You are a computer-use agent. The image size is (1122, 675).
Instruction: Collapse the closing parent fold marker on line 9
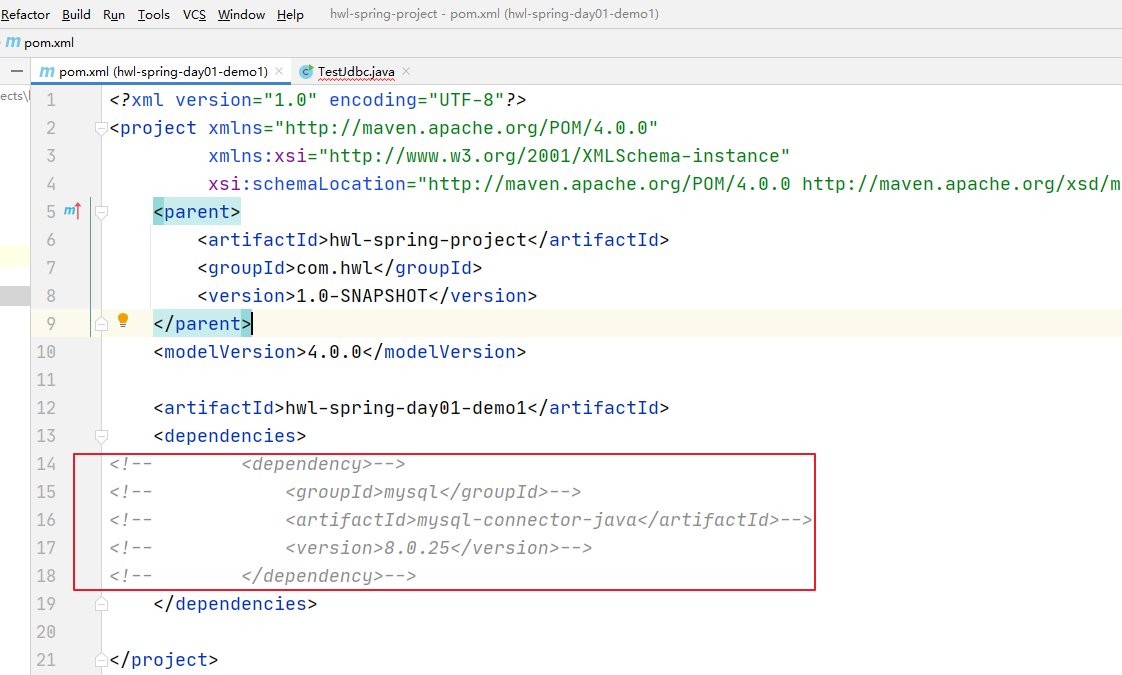pyautogui.click(x=101, y=324)
